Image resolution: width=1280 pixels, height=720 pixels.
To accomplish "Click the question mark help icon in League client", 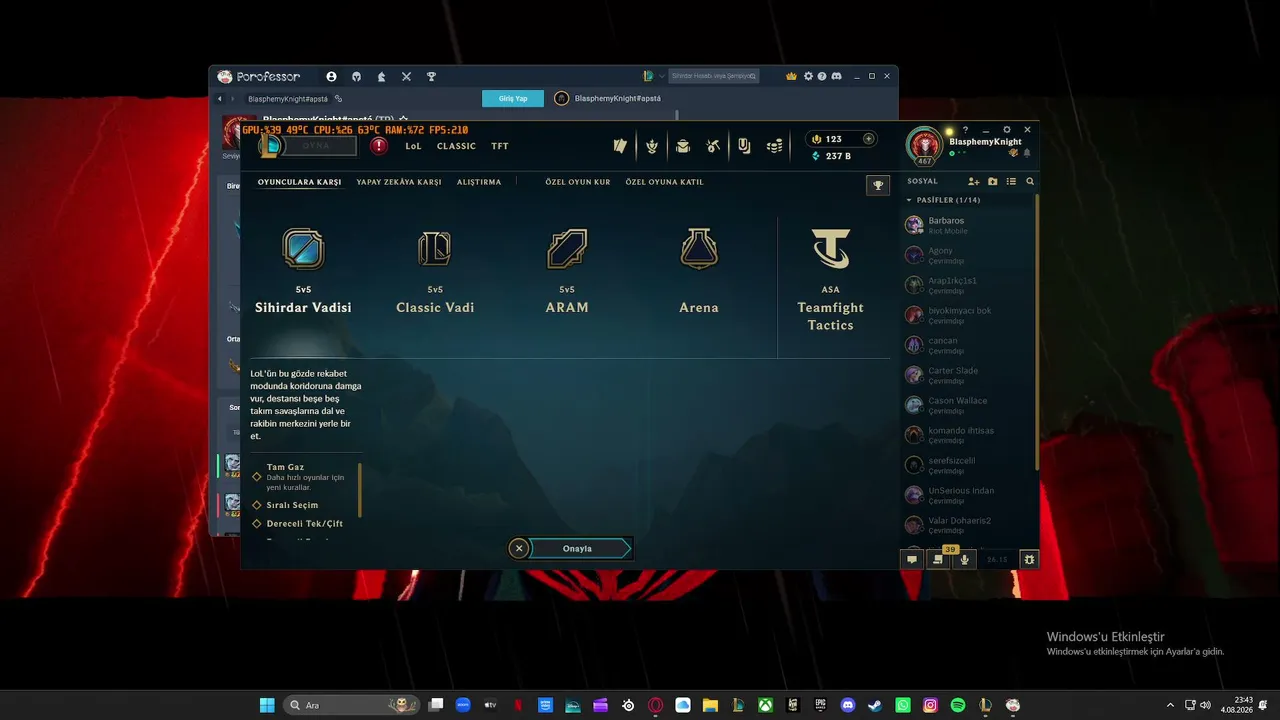I will tap(965, 130).
